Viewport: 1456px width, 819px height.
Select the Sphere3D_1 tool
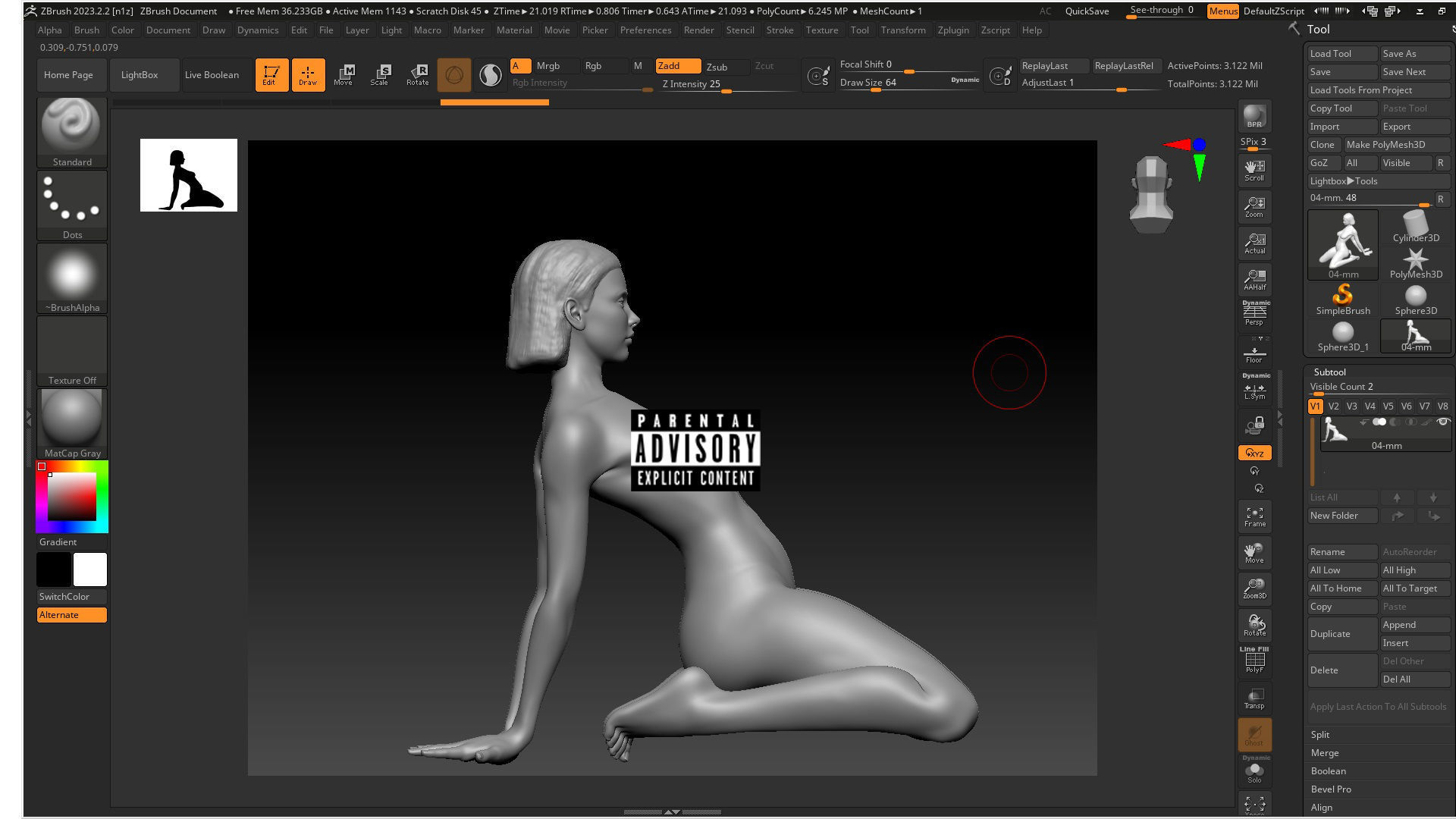1343,336
